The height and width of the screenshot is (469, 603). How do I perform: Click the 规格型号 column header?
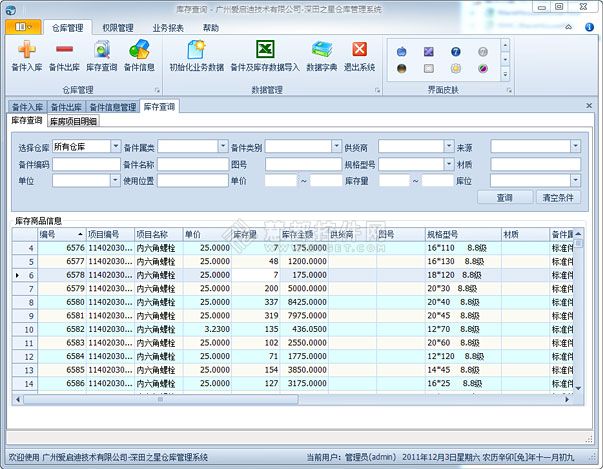tap(463, 234)
